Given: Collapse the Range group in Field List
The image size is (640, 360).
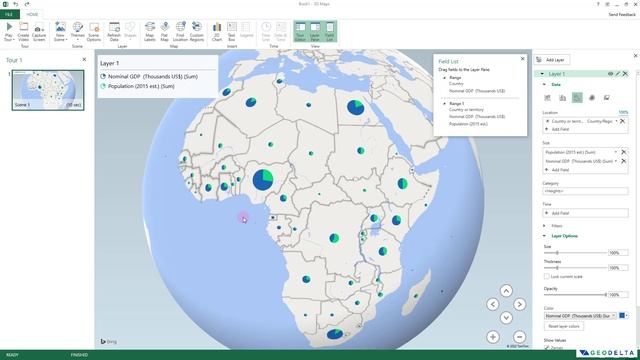Looking at the screenshot, I should (x=444, y=78).
